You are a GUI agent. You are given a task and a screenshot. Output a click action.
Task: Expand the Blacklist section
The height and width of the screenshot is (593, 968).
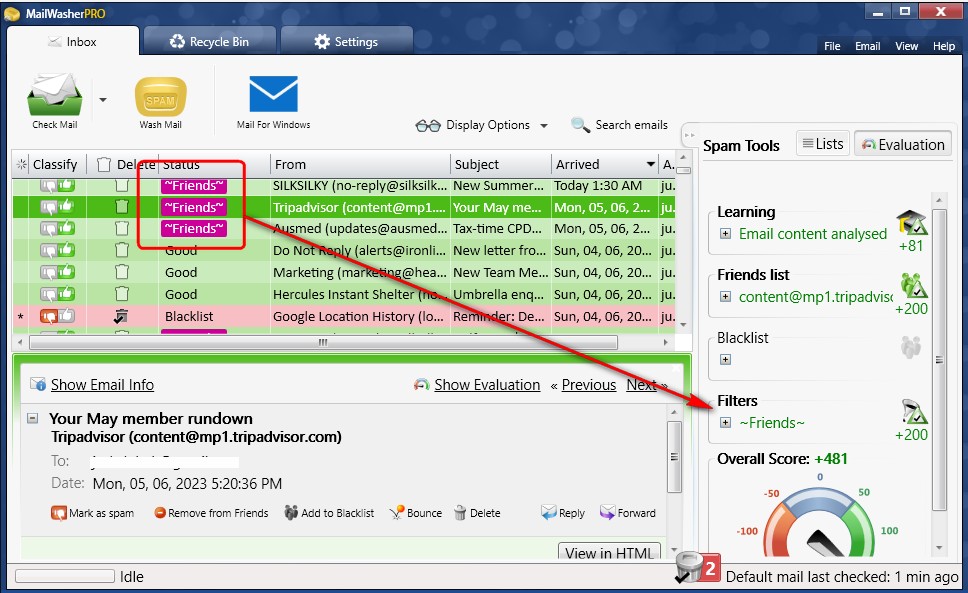(725, 359)
